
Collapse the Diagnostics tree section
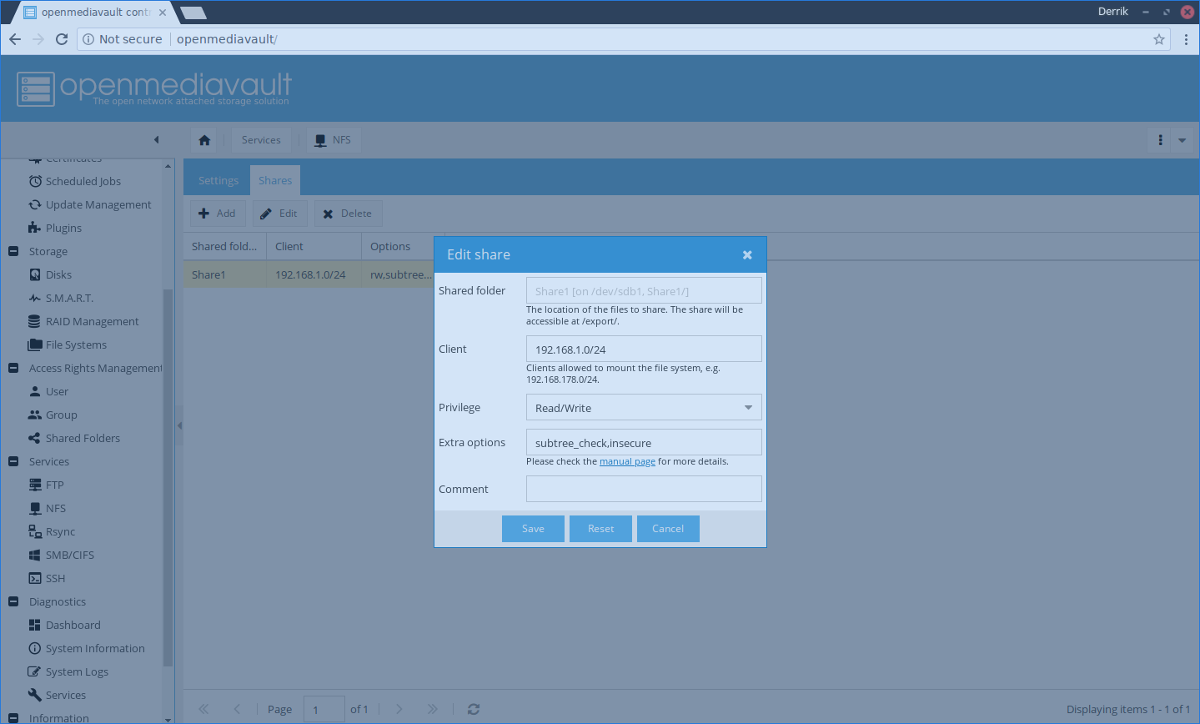pyautogui.click(x=13, y=601)
